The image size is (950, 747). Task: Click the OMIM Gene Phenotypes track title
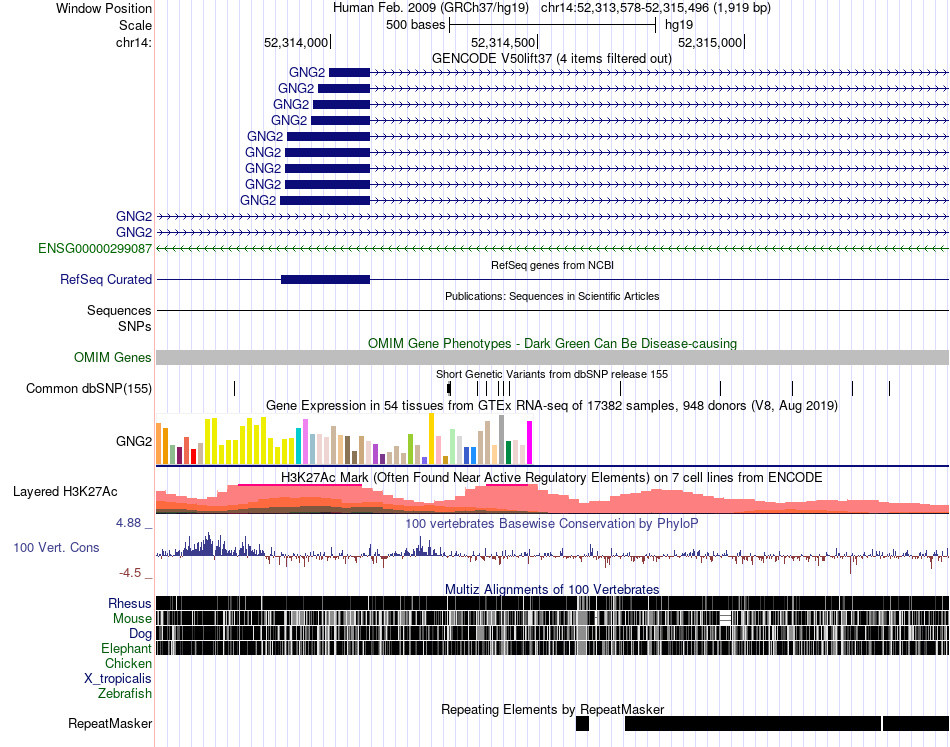(553, 344)
